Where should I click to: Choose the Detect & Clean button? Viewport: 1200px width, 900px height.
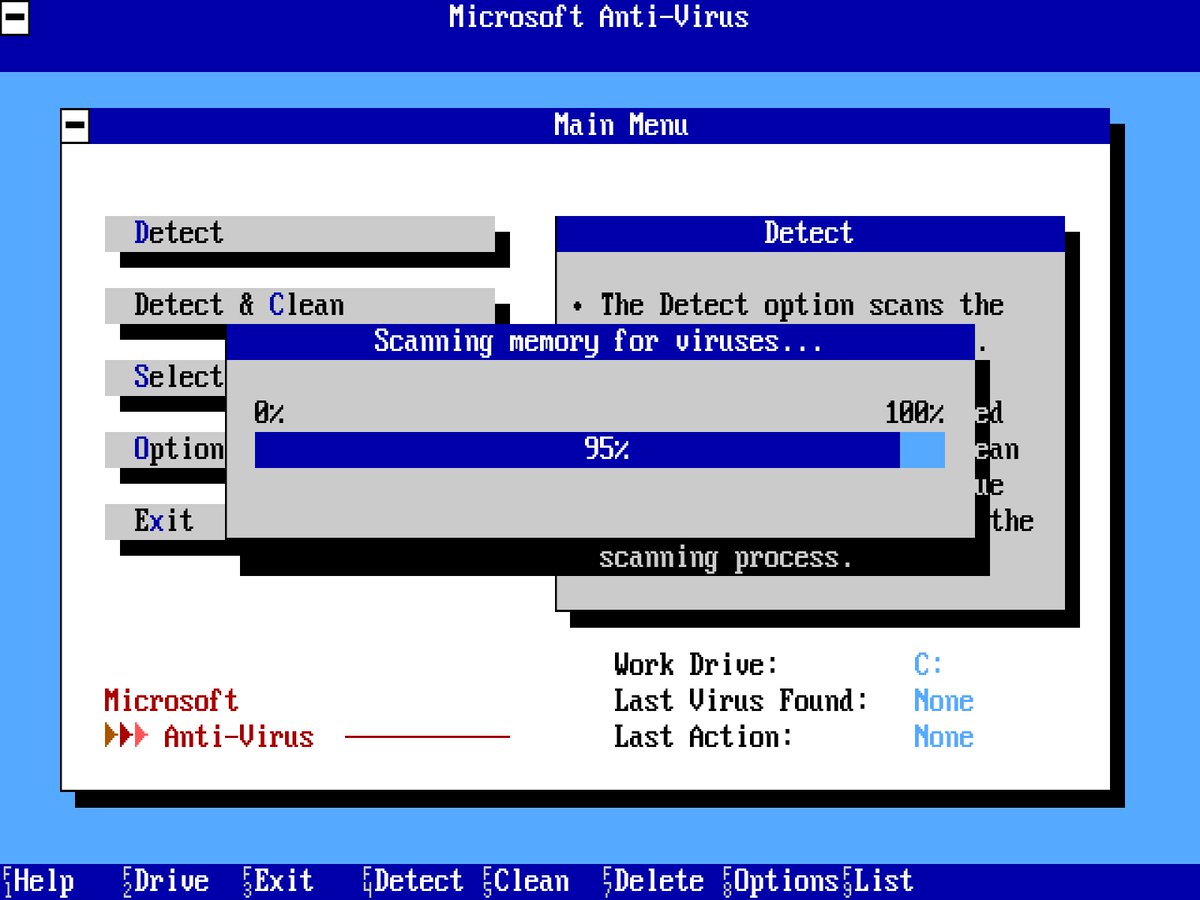[x=300, y=305]
